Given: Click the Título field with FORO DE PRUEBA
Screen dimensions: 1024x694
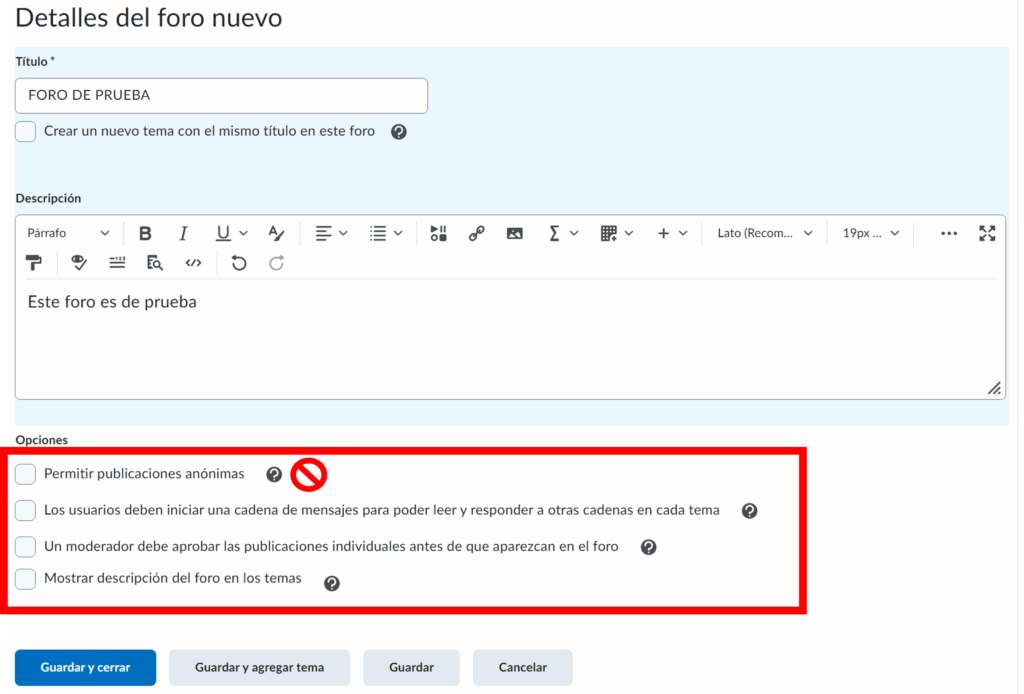Looking at the screenshot, I should tap(221, 96).
